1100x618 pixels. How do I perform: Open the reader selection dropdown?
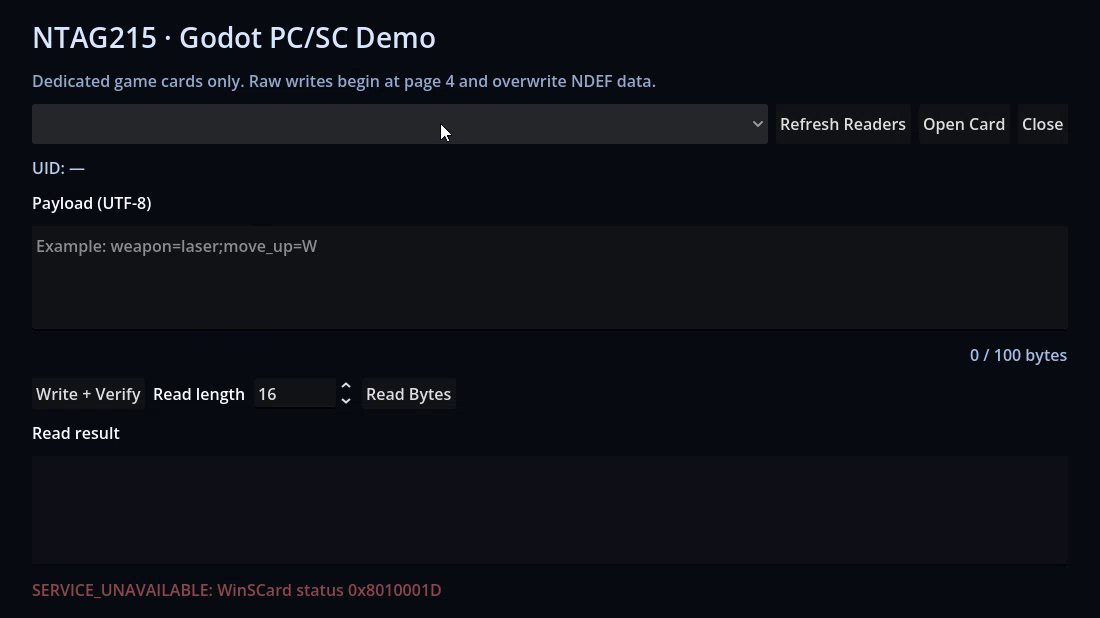coord(400,124)
